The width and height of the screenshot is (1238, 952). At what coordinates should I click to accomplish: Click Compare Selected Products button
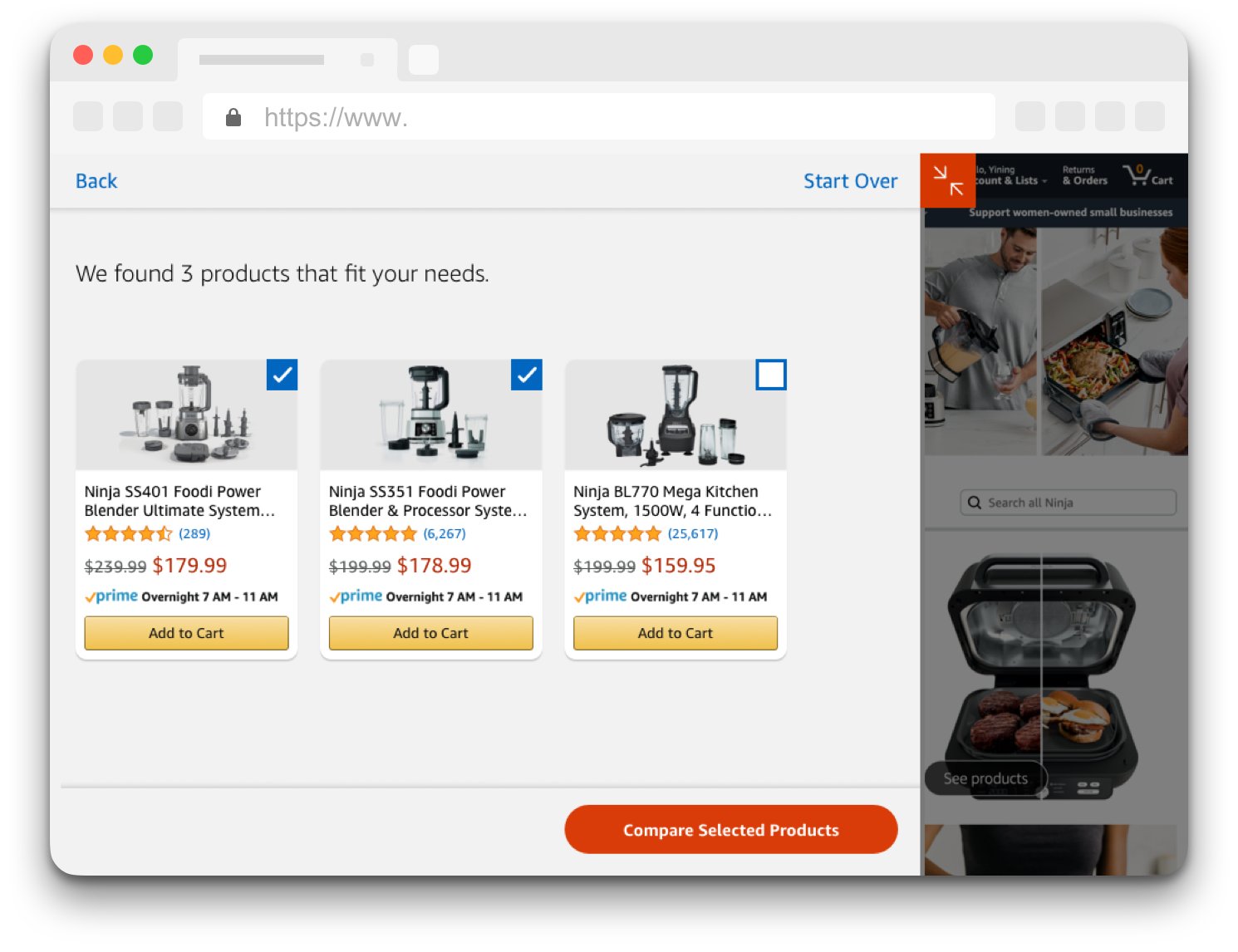pos(731,829)
